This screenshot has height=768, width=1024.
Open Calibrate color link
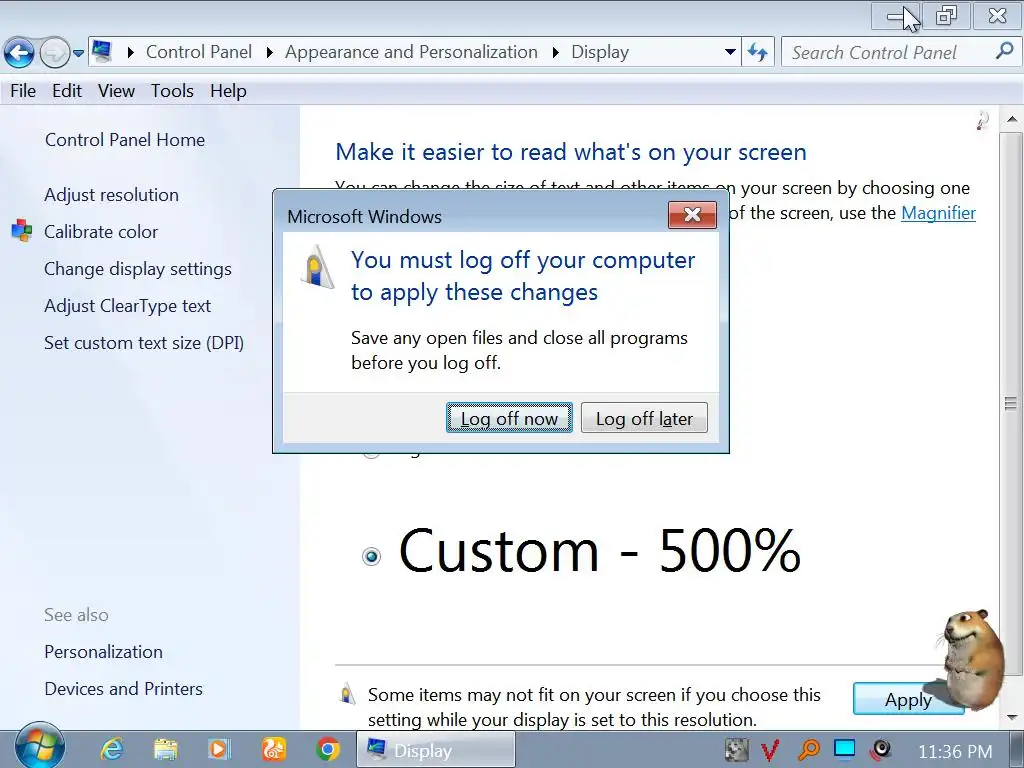tap(101, 232)
